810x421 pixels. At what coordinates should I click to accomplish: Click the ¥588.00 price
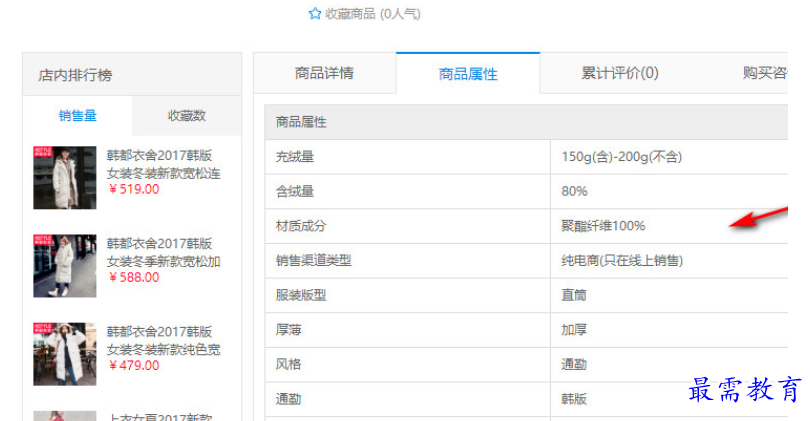(134, 278)
